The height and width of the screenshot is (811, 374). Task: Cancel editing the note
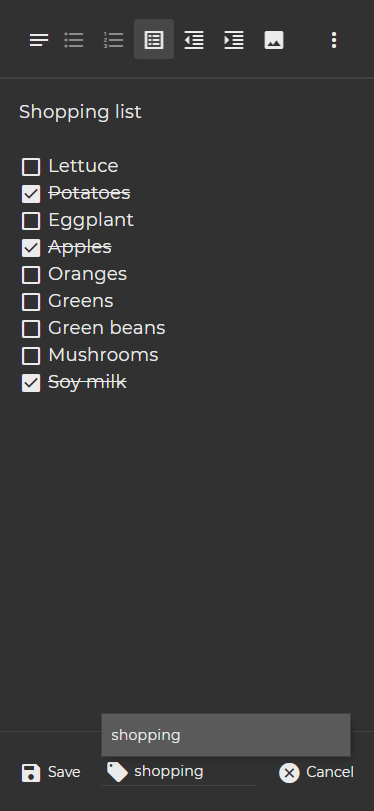316,772
